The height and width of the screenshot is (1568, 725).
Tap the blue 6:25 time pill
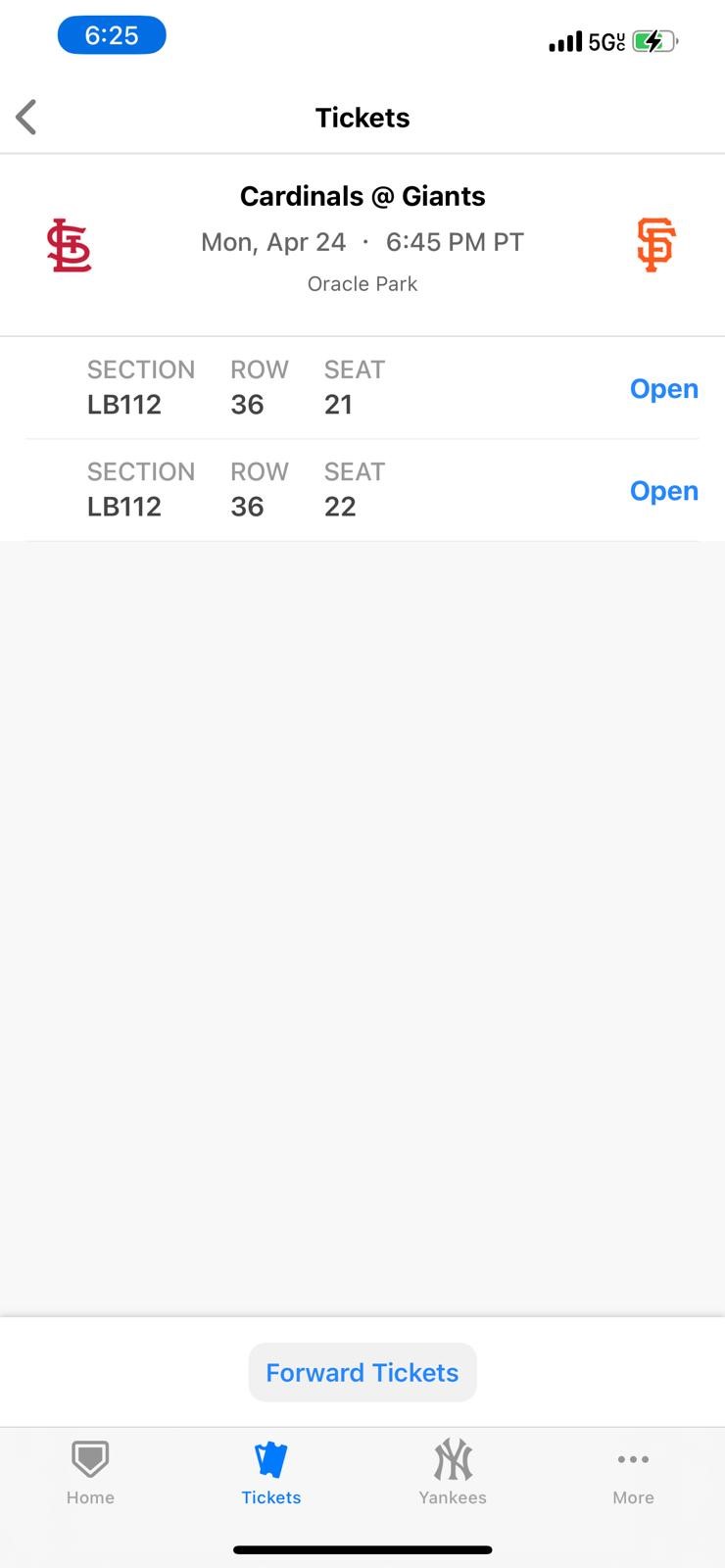112,36
